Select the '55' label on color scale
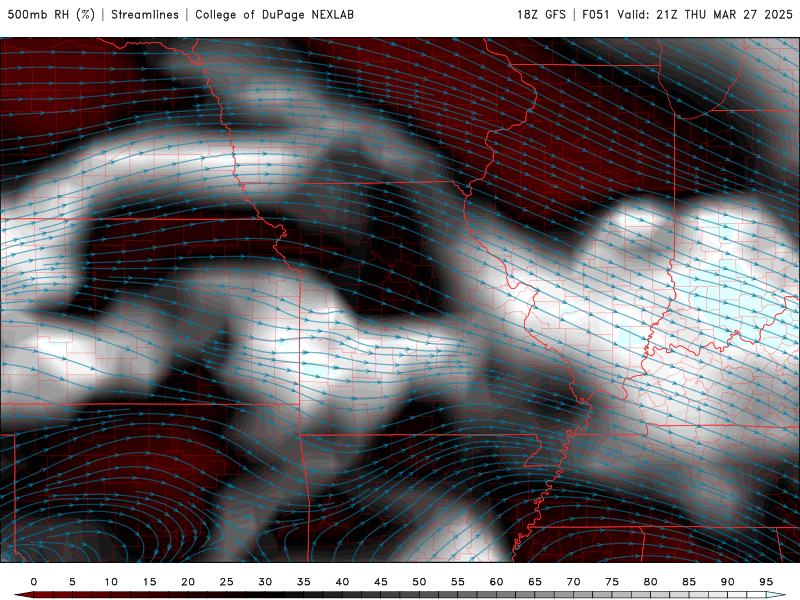 [x=458, y=582]
